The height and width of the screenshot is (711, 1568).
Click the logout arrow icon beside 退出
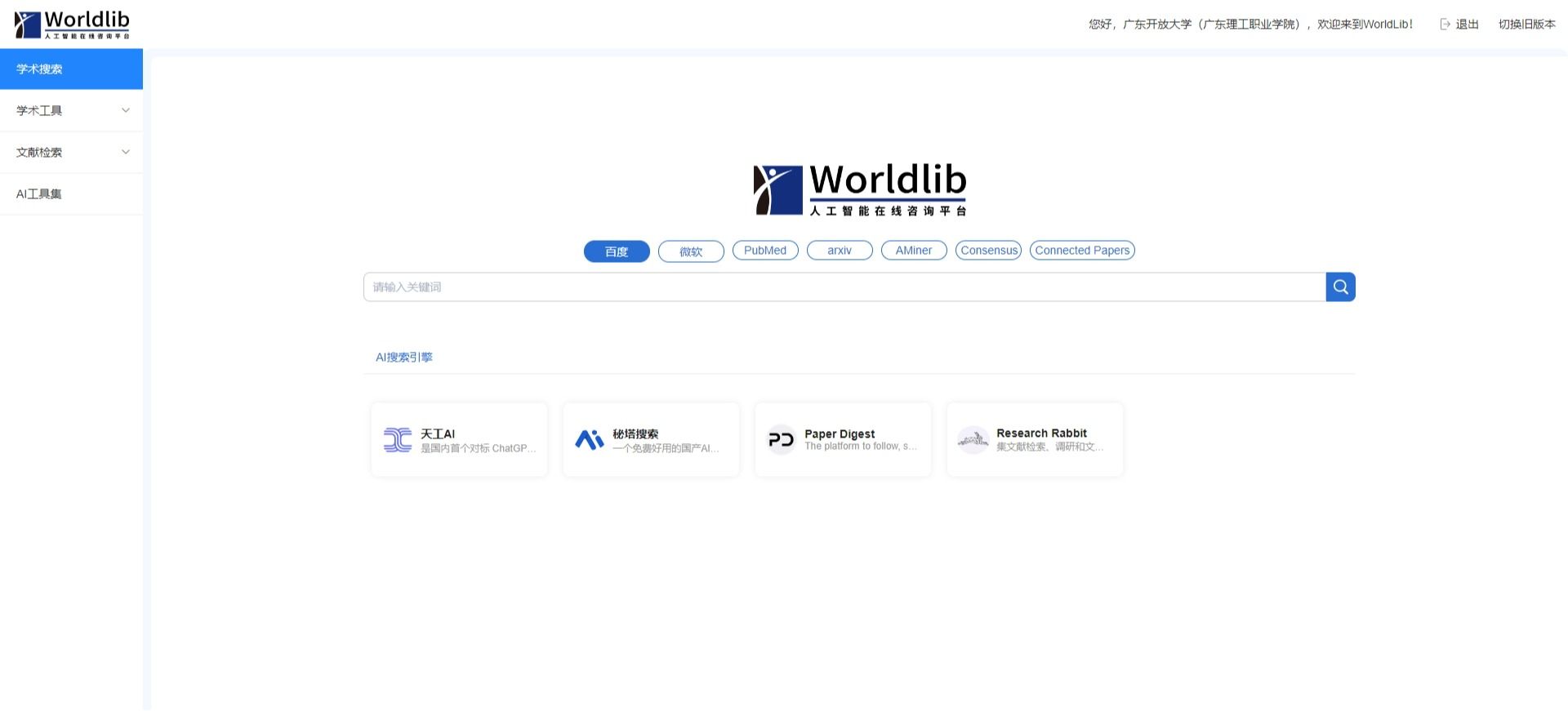click(x=1445, y=24)
